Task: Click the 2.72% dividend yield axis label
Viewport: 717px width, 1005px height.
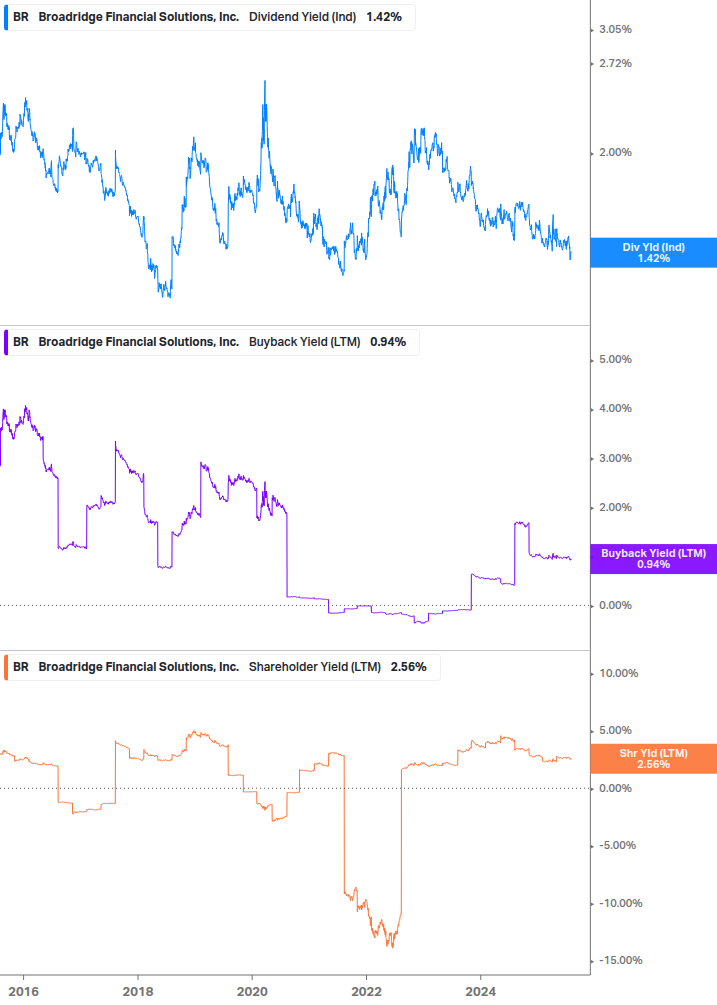Action: pyautogui.click(x=615, y=63)
